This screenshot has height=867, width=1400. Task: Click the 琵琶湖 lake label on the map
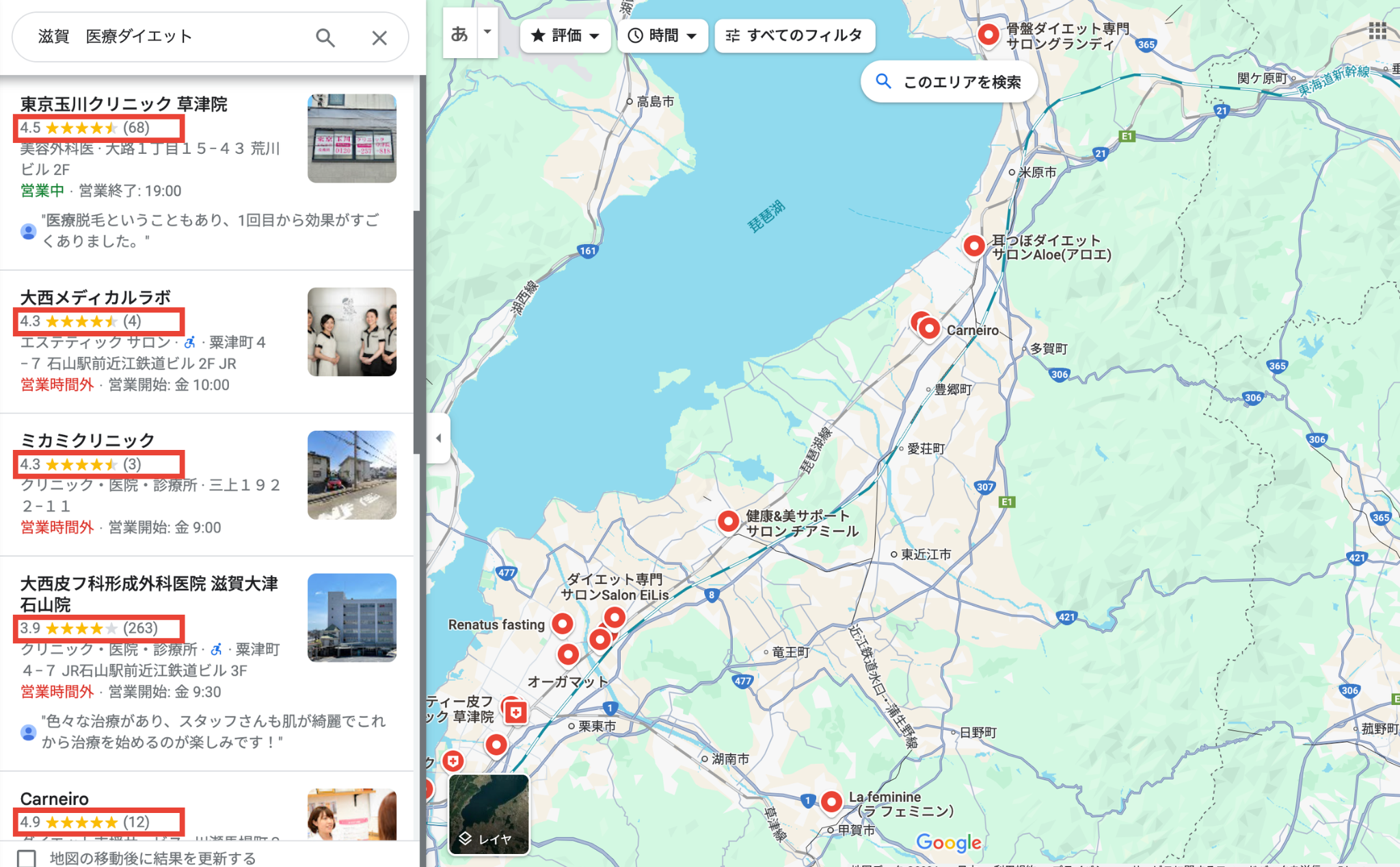tap(766, 216)
